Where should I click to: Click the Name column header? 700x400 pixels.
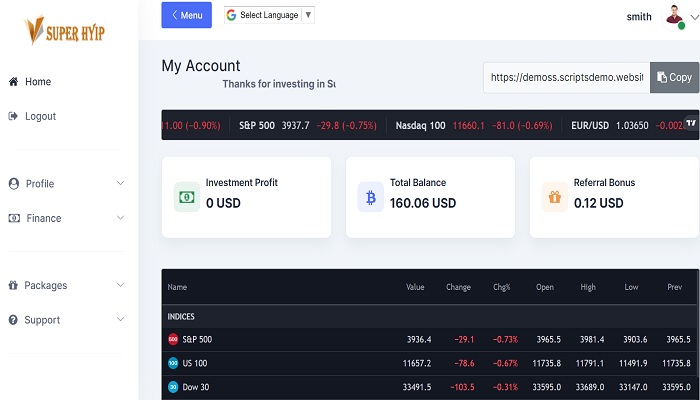[177, 287]
